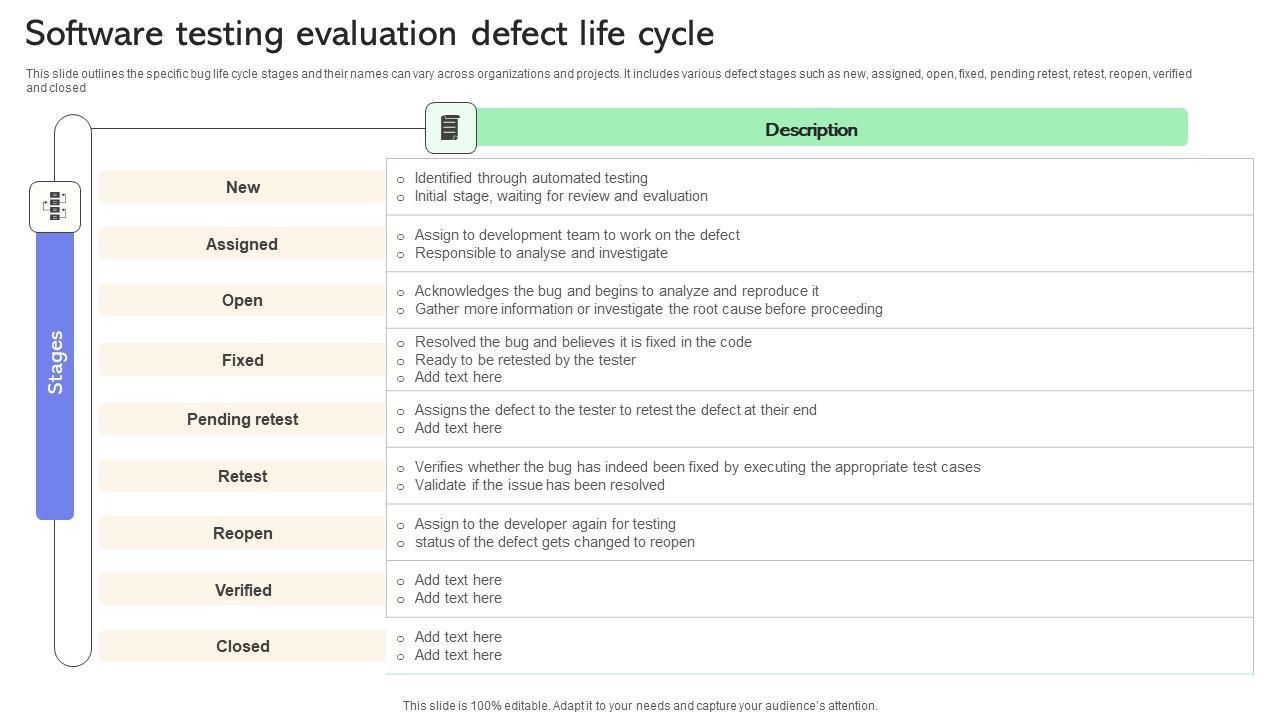The image size is (1280, 720).
Task: Select the New stage label
Action: (x=242, y=187)
